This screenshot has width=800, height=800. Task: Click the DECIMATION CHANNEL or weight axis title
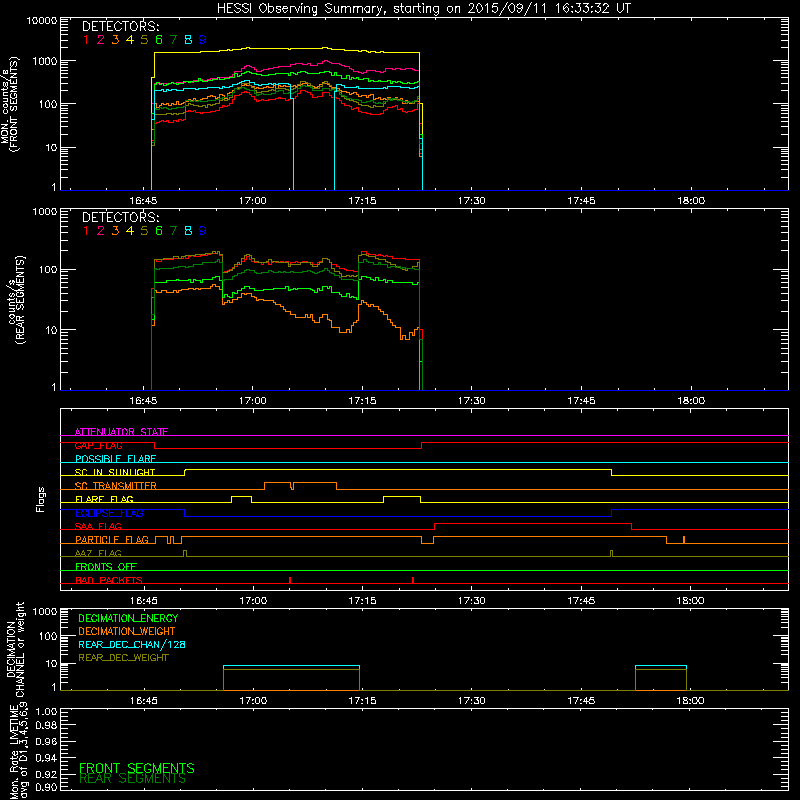coord(15,649)
